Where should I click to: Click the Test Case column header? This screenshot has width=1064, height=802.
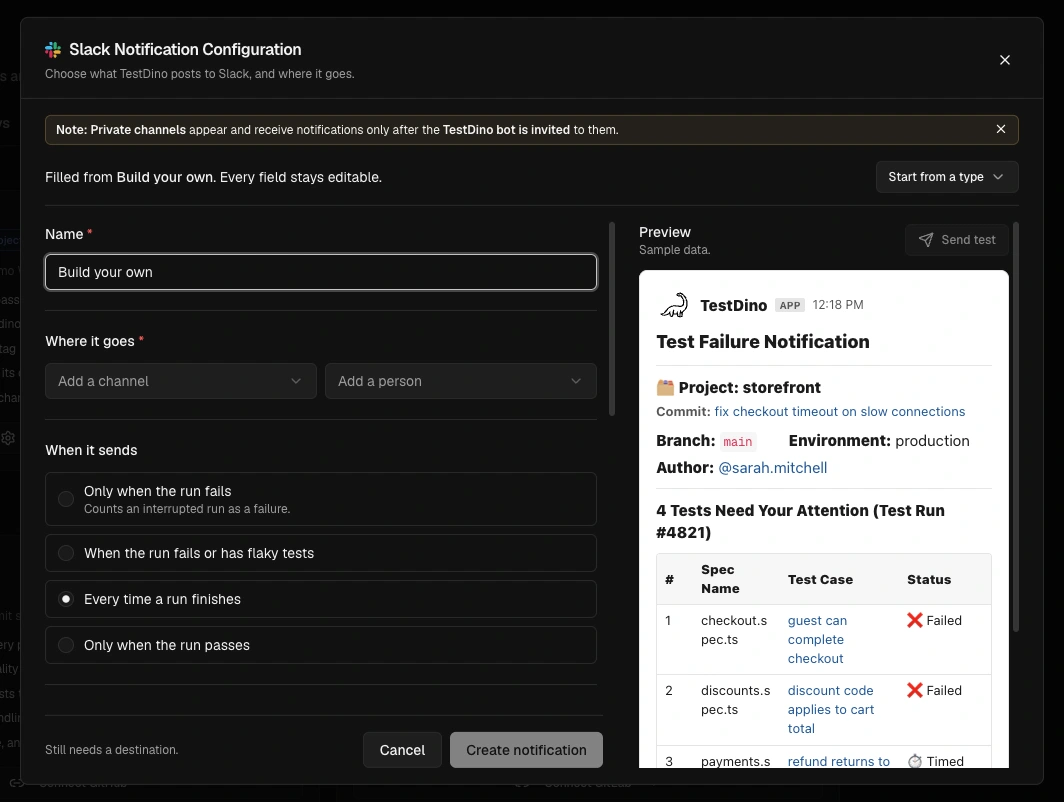(820, 579)
